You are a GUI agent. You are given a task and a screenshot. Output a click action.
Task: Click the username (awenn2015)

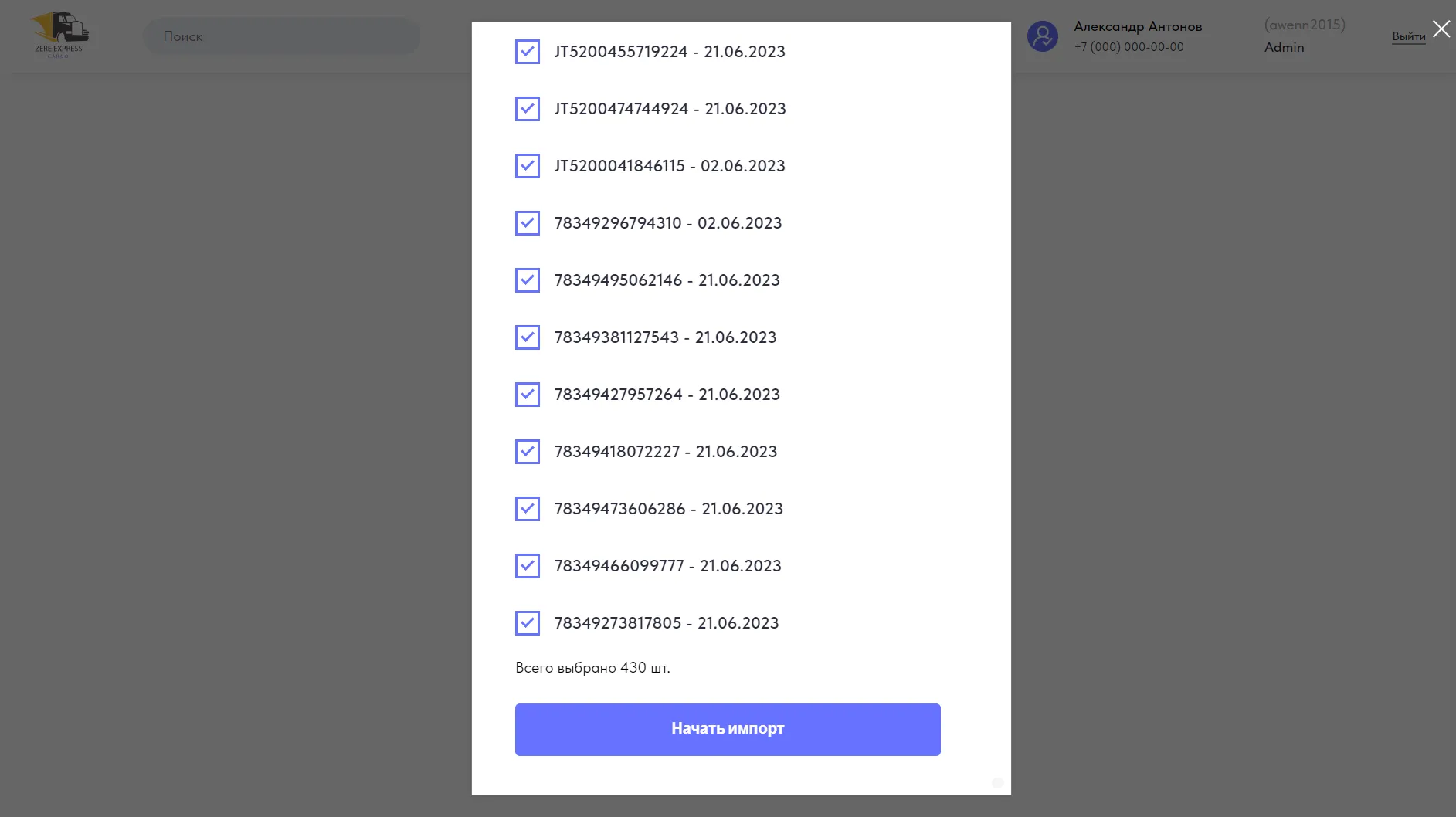click(x=1305, y=25)
